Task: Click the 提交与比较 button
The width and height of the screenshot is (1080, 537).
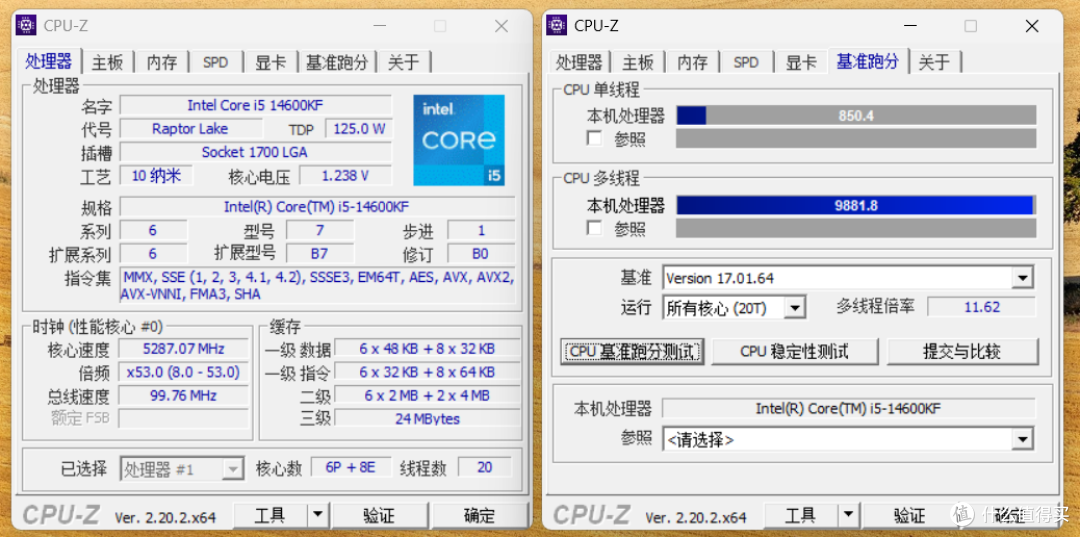Action: click(962, 351)
